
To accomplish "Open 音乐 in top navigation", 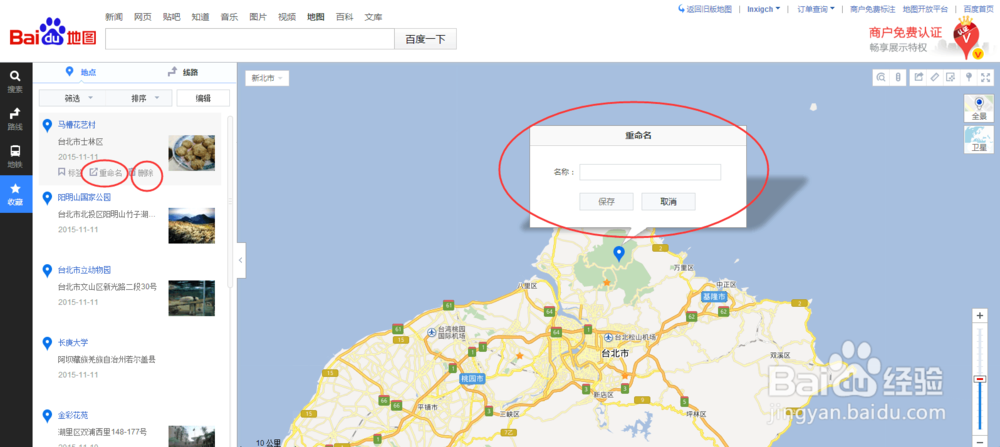I will pyautogui.click(x=230, y=17).
